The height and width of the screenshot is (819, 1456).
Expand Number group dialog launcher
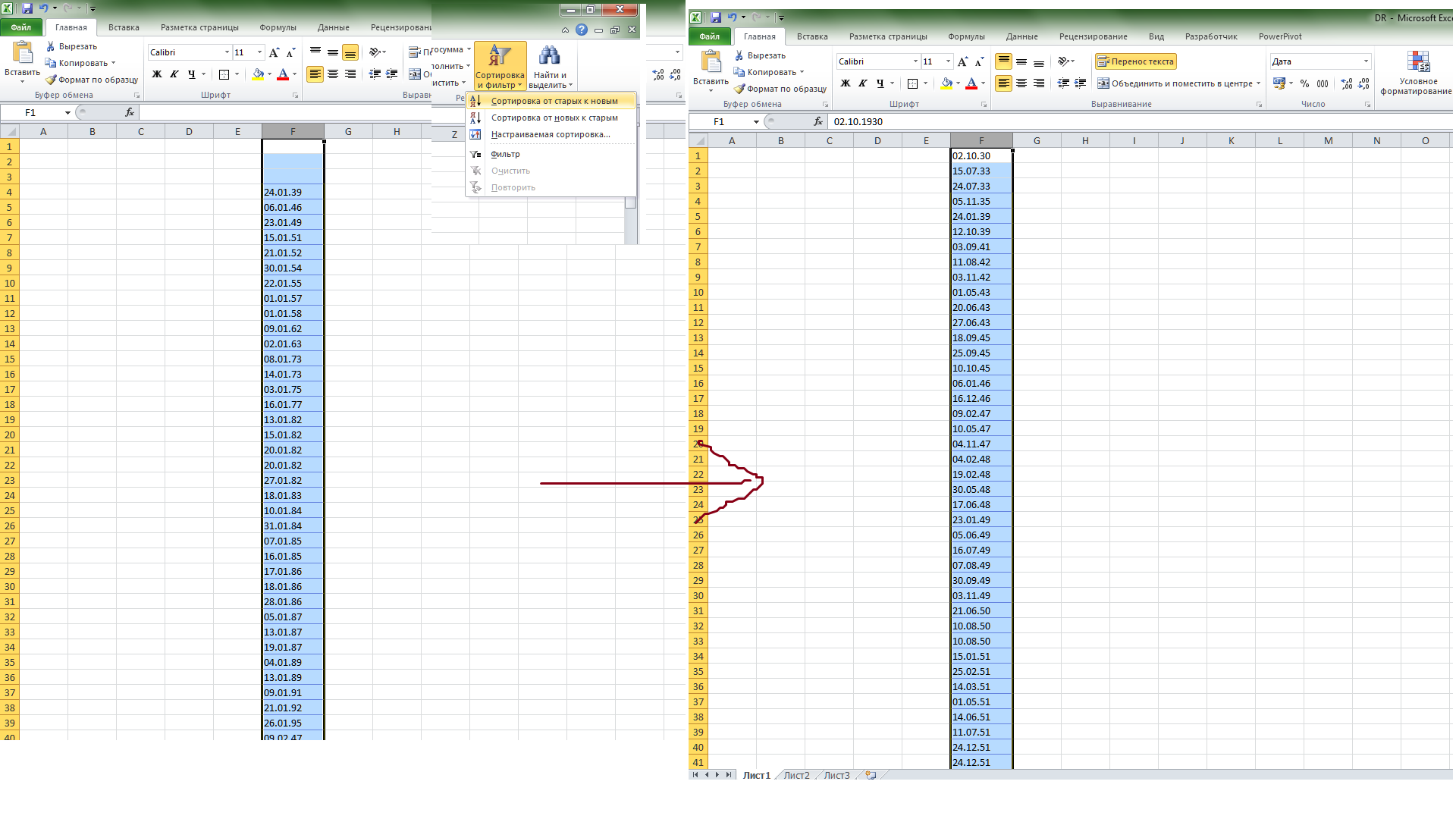tap(1367, 105)
